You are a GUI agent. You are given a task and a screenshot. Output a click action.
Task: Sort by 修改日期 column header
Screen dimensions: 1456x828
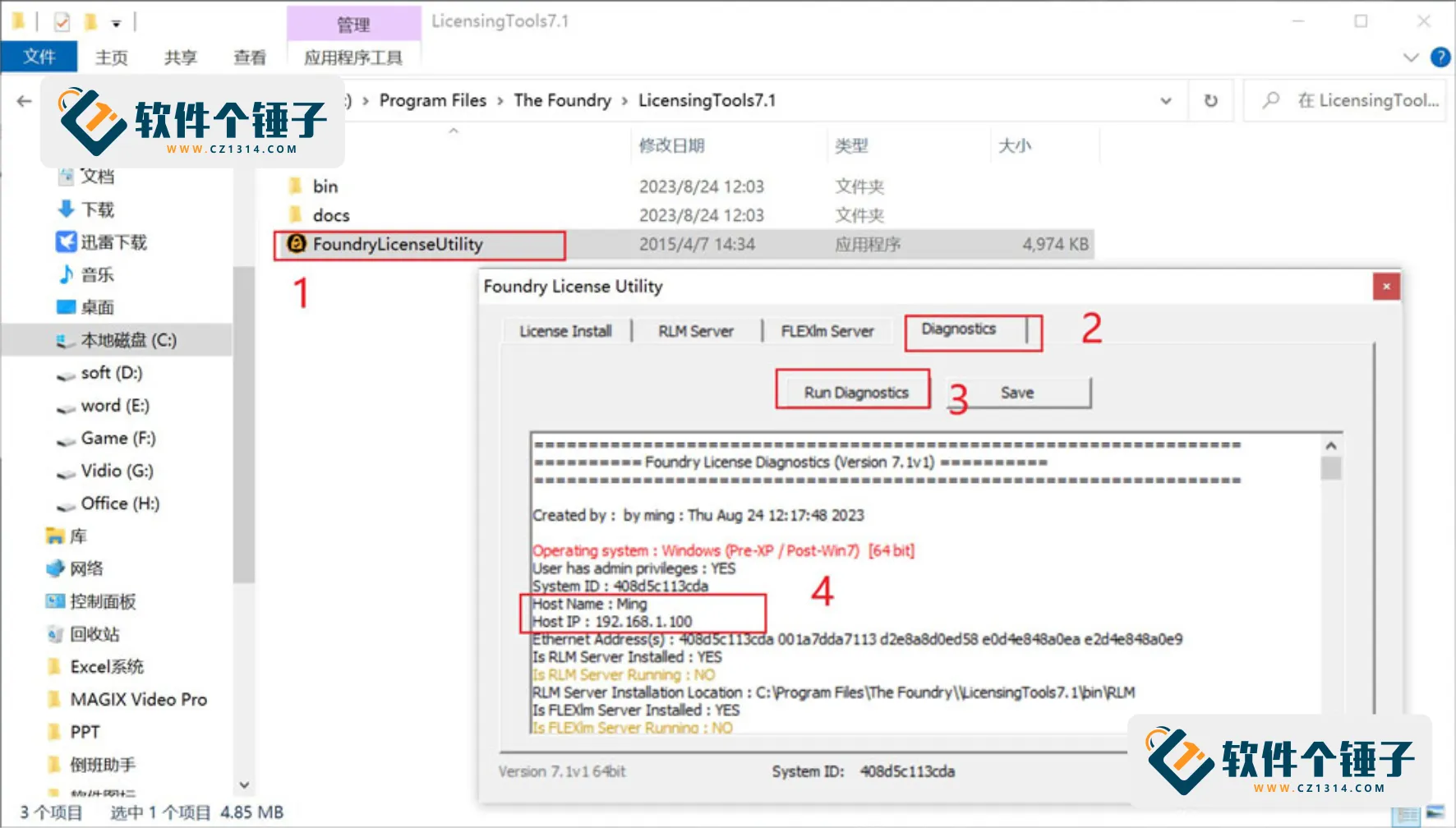[x=671, y=145]
